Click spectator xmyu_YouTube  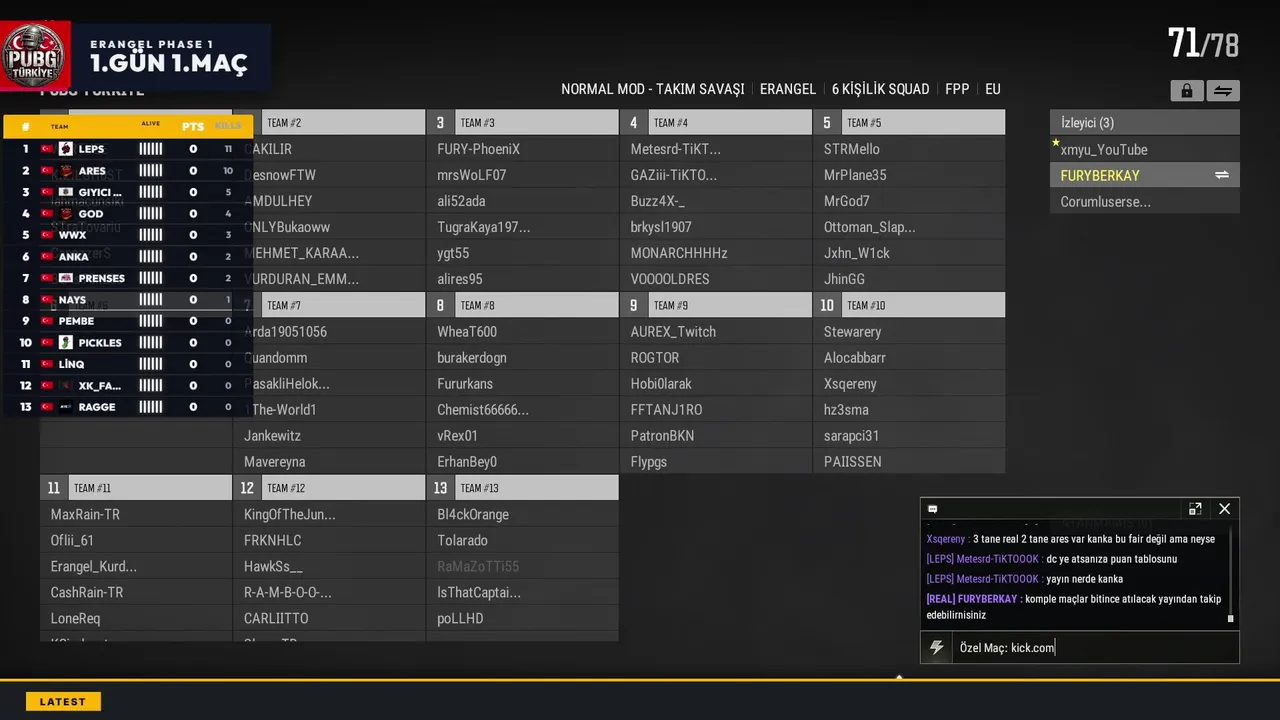pos(1145,149)
